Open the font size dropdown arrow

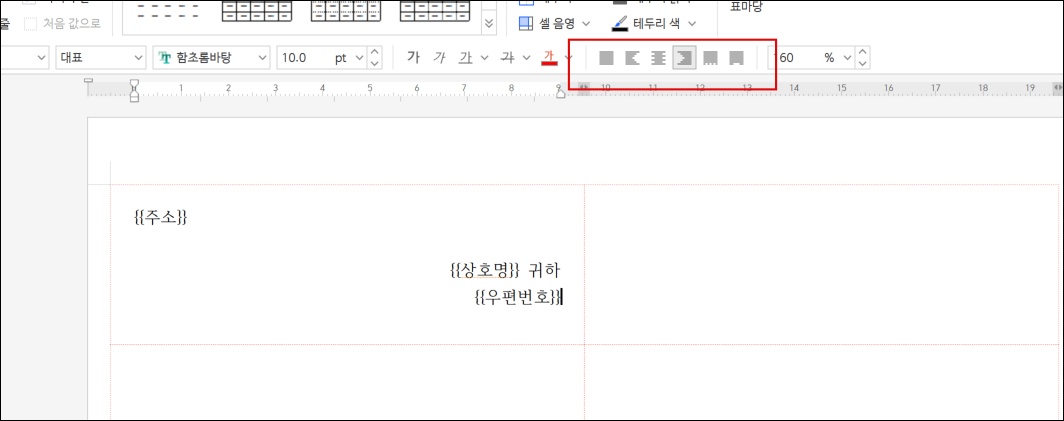click(x=359, y=58)
